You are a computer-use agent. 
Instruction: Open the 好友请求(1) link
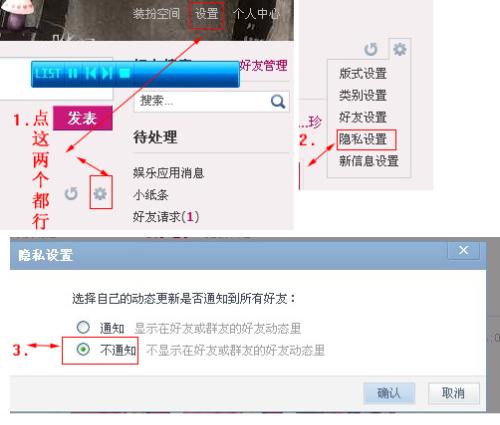[166, 217]
